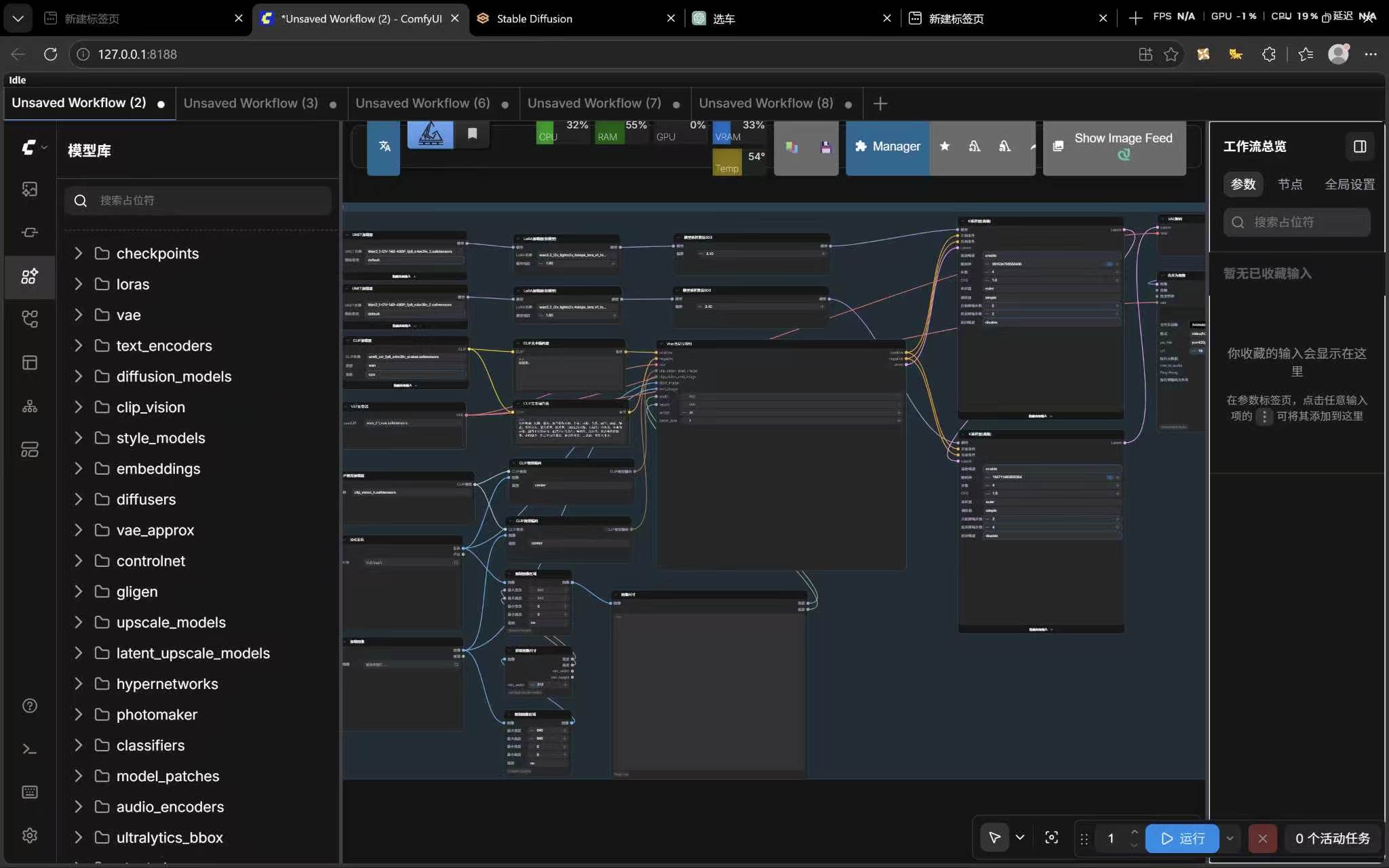Open the workflows tree icon in sidebar
Screen dimensions: 1389x868
(30, 319)
